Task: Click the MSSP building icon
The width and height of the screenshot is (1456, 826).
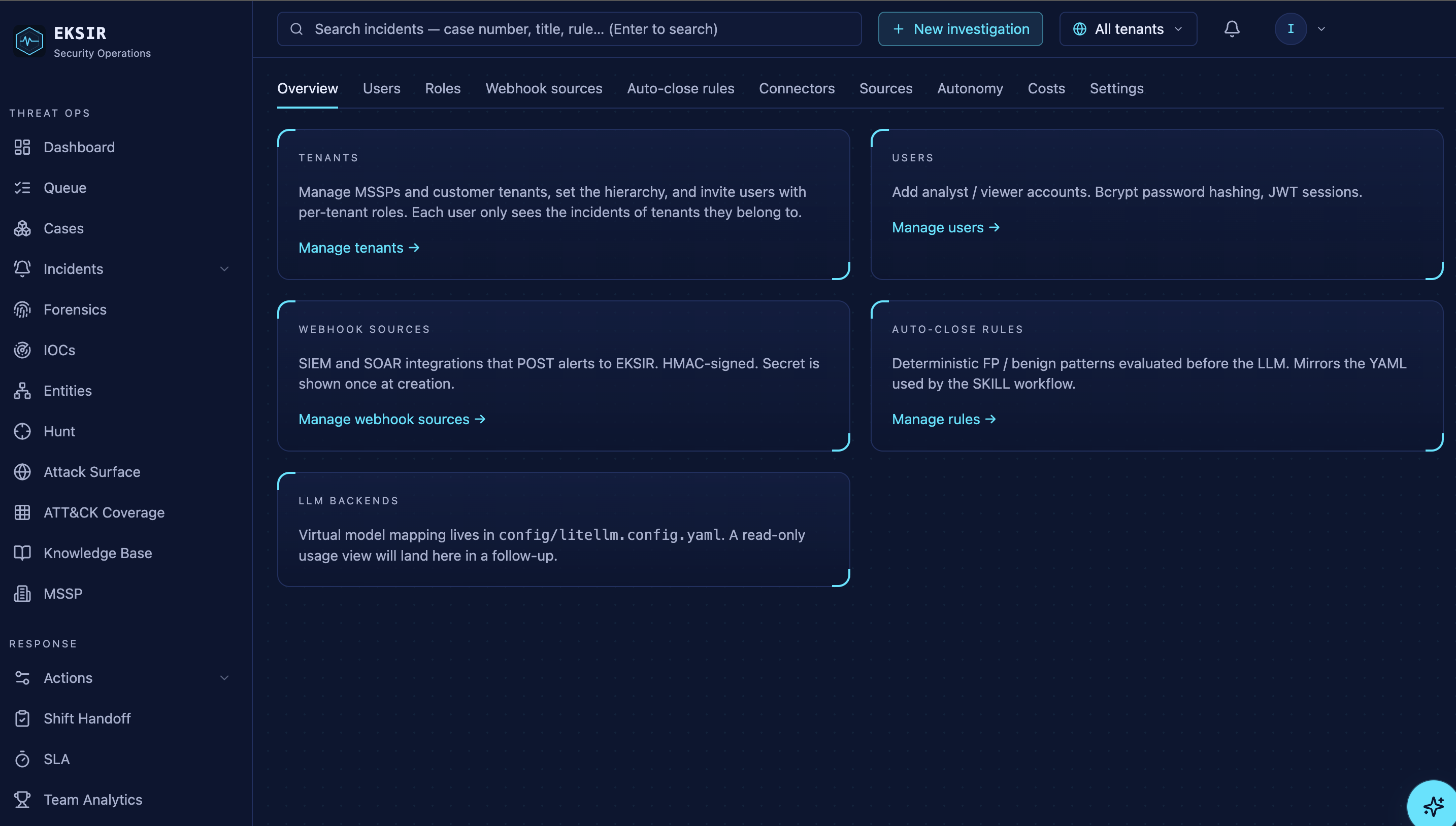Action: tap(22, 594)
